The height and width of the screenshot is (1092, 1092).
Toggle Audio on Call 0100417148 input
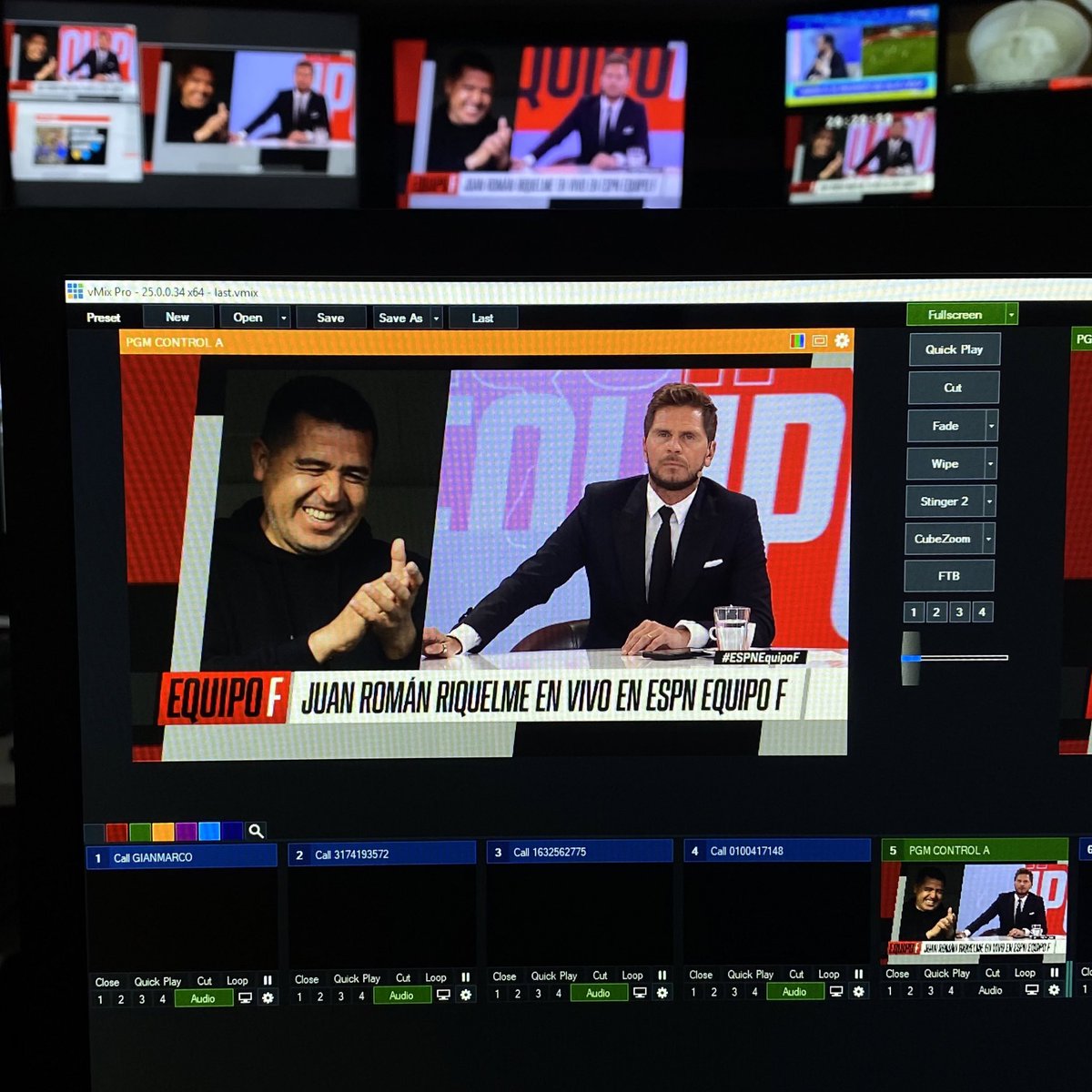pos(794,992)
